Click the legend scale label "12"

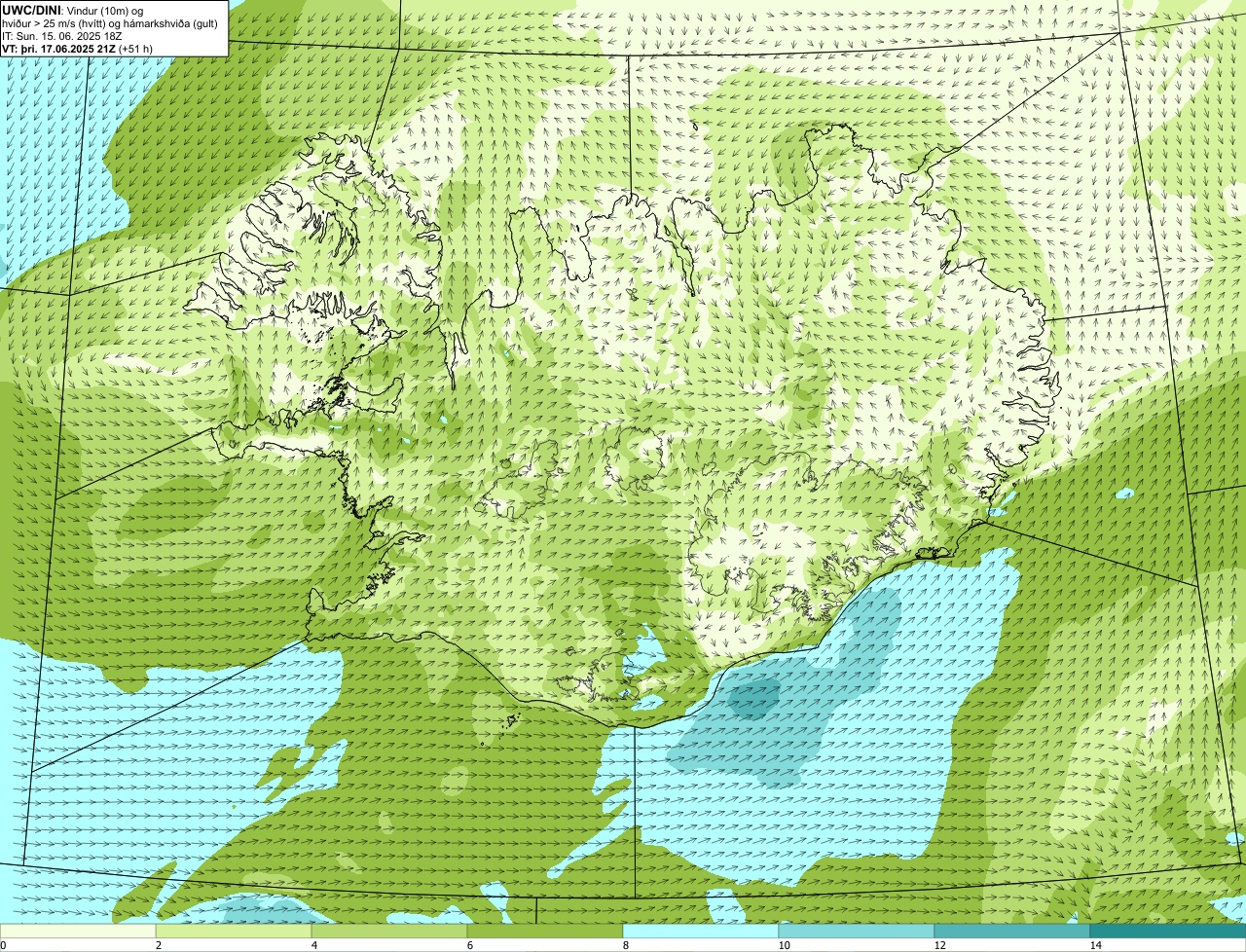pos(939,945)
